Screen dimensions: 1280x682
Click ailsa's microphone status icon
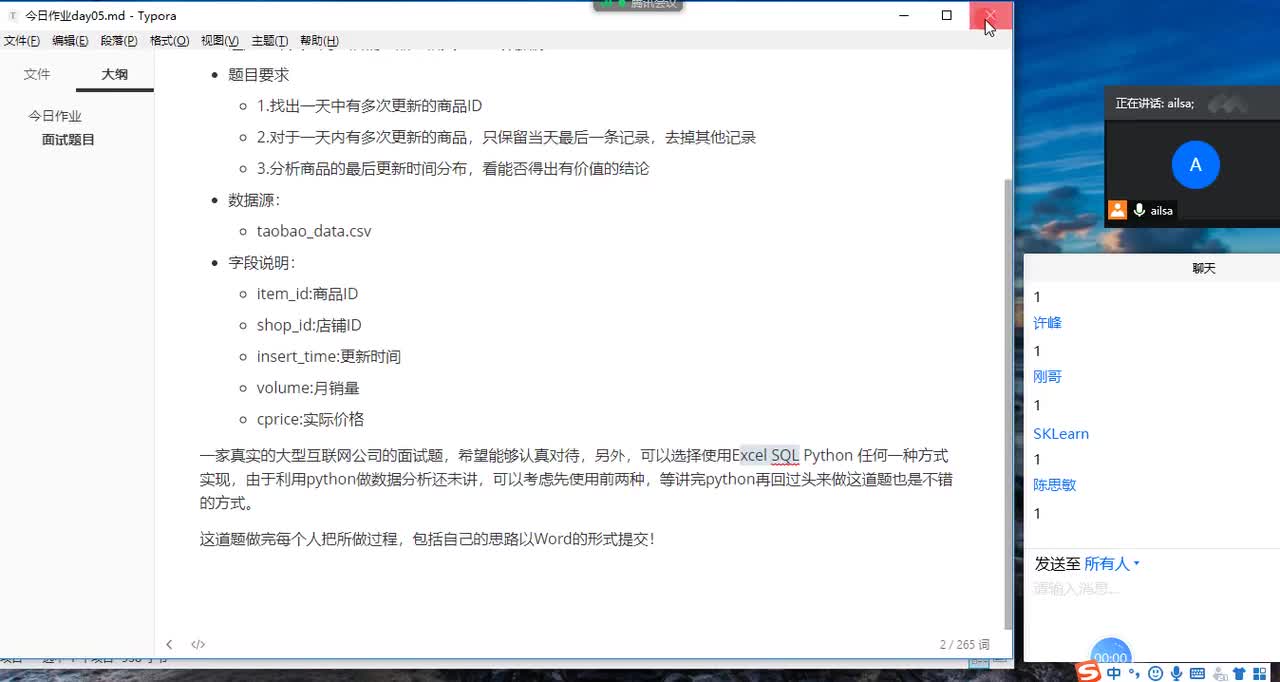(x=1139, y=210)
